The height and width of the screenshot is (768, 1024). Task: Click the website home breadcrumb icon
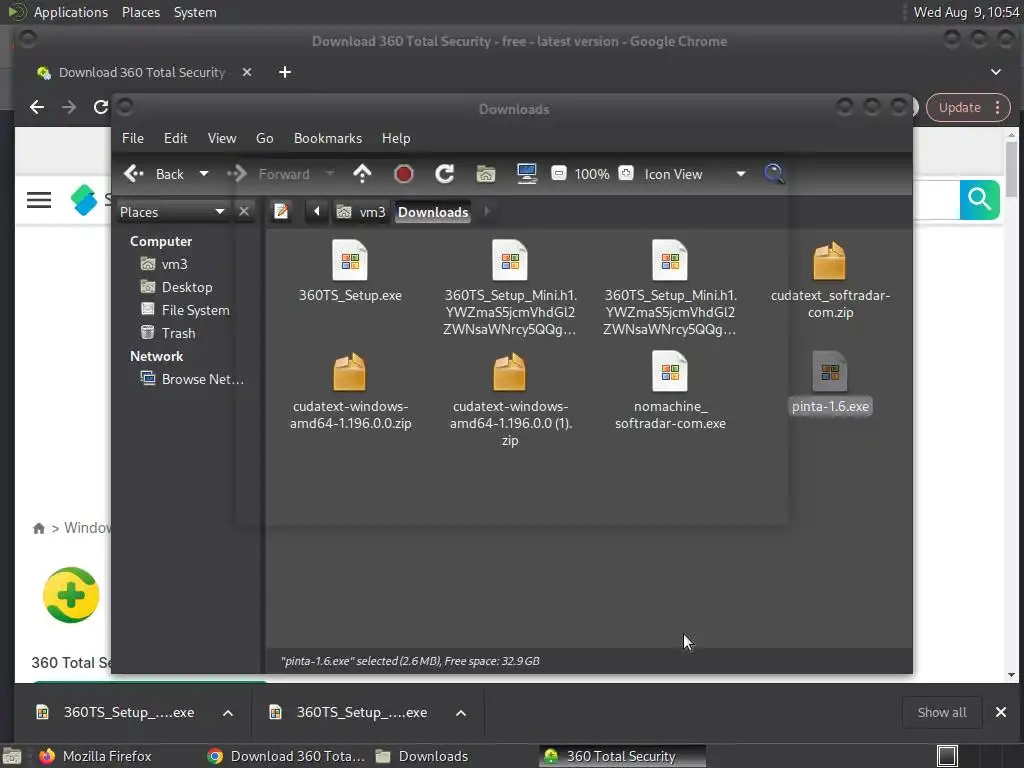click(39, 528)
